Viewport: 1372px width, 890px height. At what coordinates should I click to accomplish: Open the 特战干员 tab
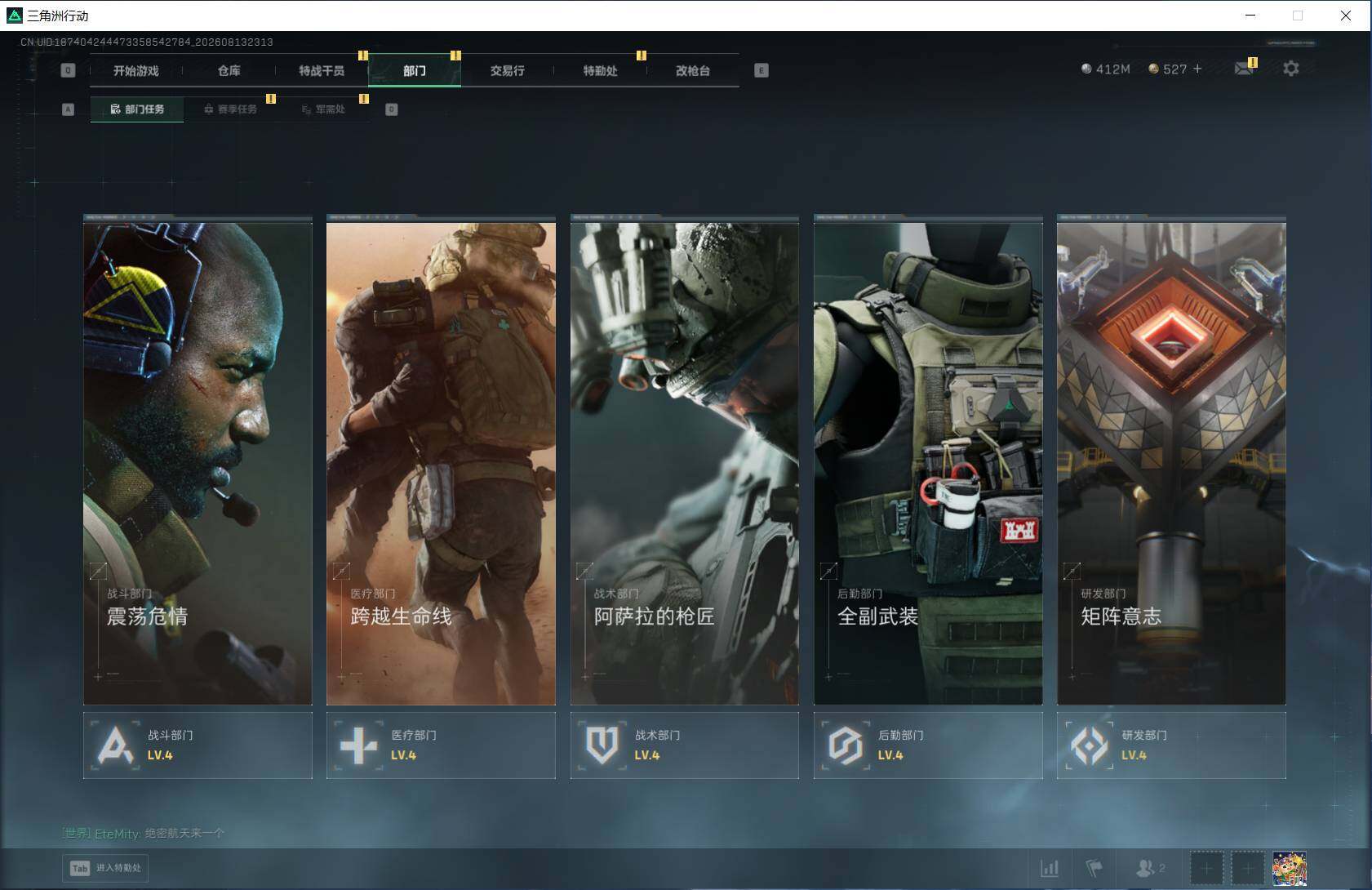click(322, 71)
